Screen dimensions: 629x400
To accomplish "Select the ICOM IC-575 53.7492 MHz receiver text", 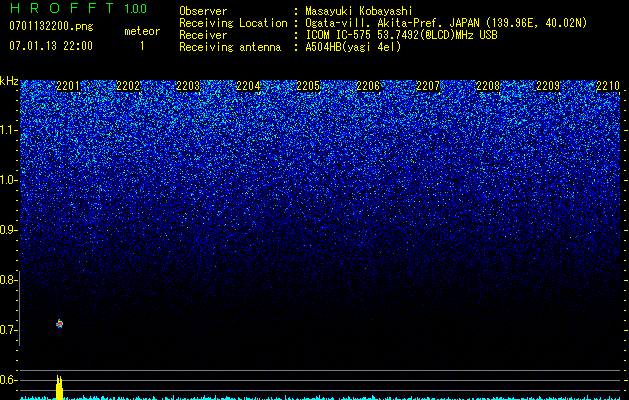I will (x=401, y=35).
